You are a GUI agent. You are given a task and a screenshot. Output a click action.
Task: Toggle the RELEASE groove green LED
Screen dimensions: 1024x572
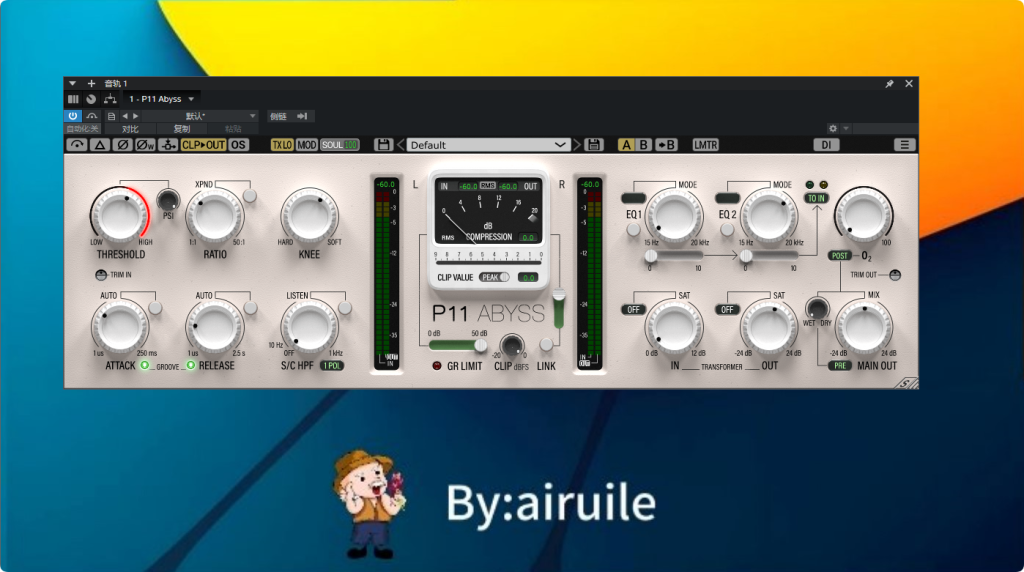coord(191,365)
